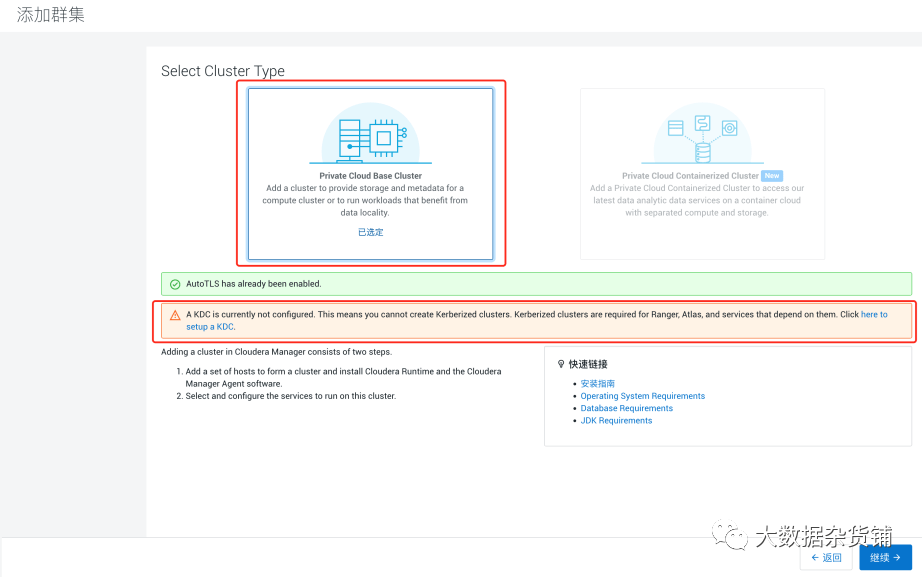Click the 快速链接 panel heading
This screenshot has height=577, width=922.
587,364
